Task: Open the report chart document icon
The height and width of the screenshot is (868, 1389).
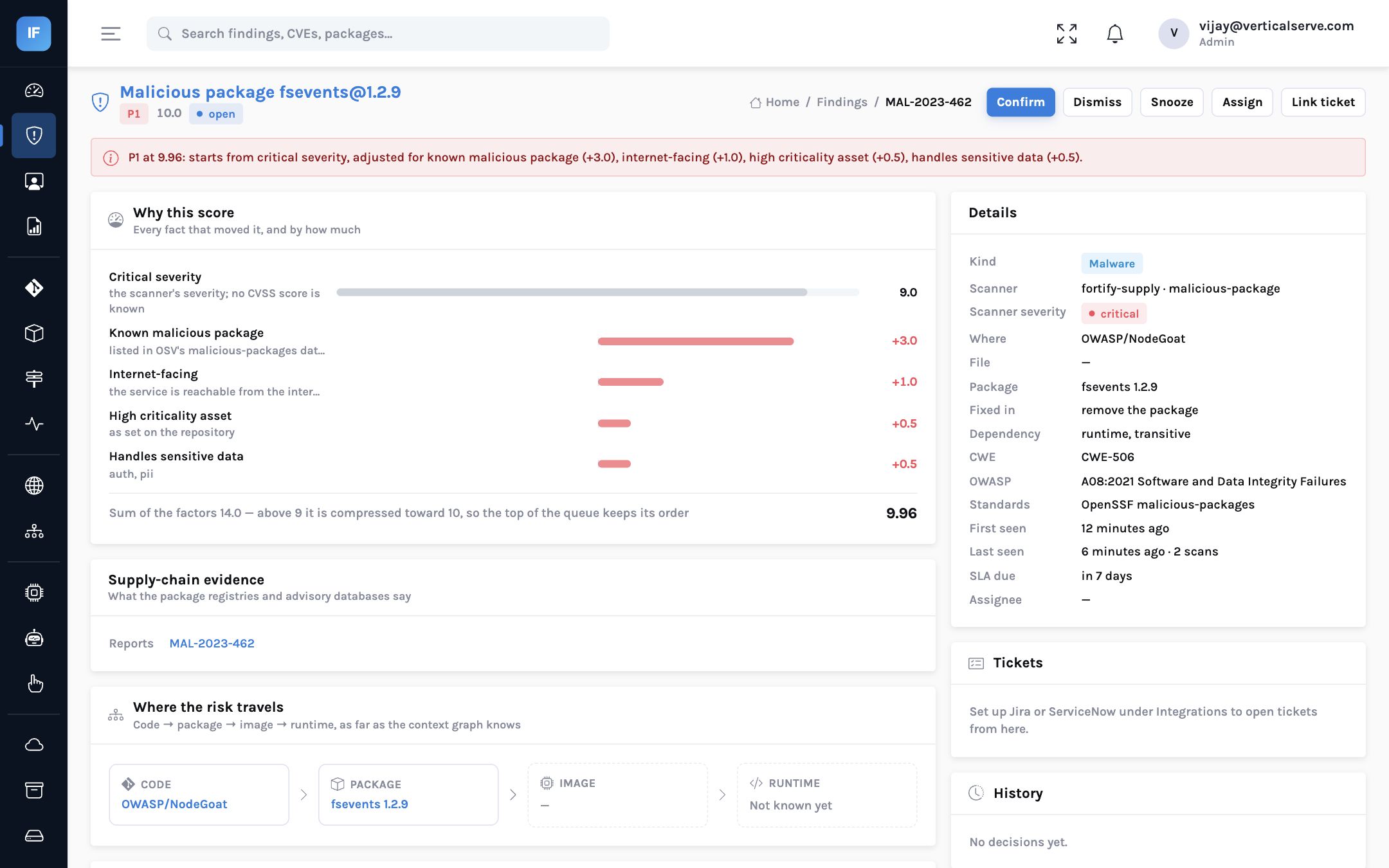Action: 34,226
